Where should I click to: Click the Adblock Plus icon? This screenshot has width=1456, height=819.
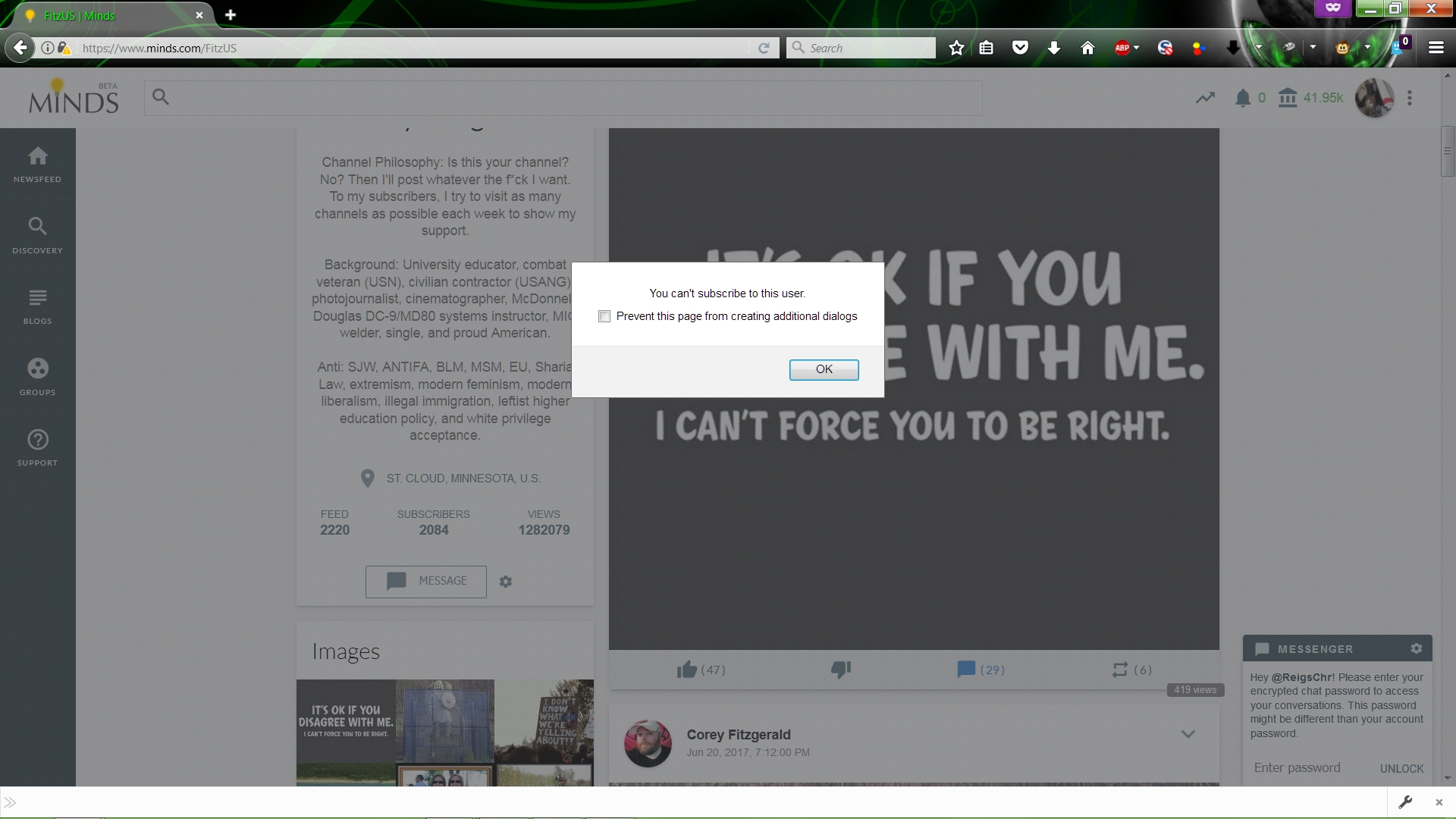[x=1122, y=48]
